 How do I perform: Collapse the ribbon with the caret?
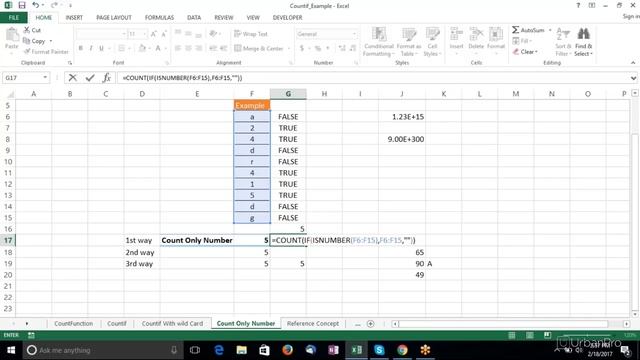pyautogui.click(x=633, y=63)
